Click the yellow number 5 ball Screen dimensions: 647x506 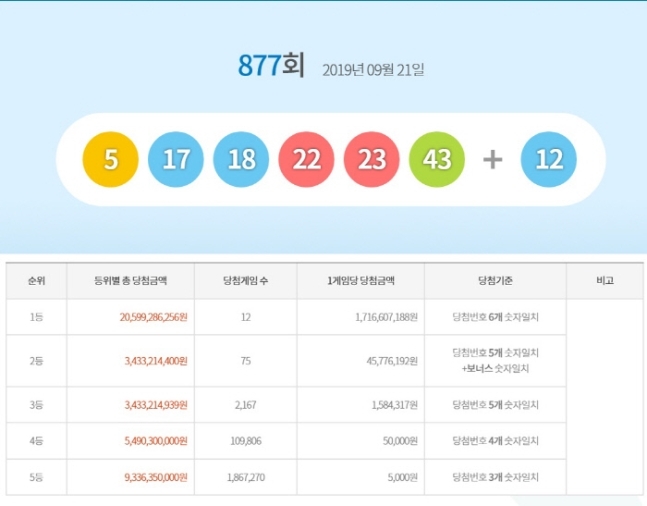(112, 160)
